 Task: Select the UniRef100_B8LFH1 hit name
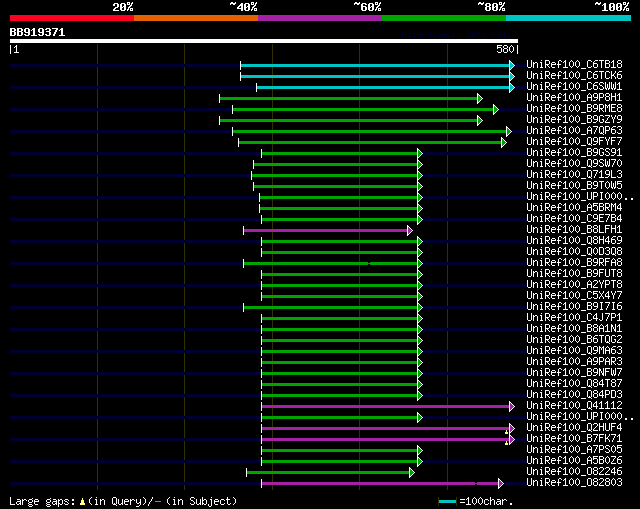pyautogui.click(x=574, y=229)
